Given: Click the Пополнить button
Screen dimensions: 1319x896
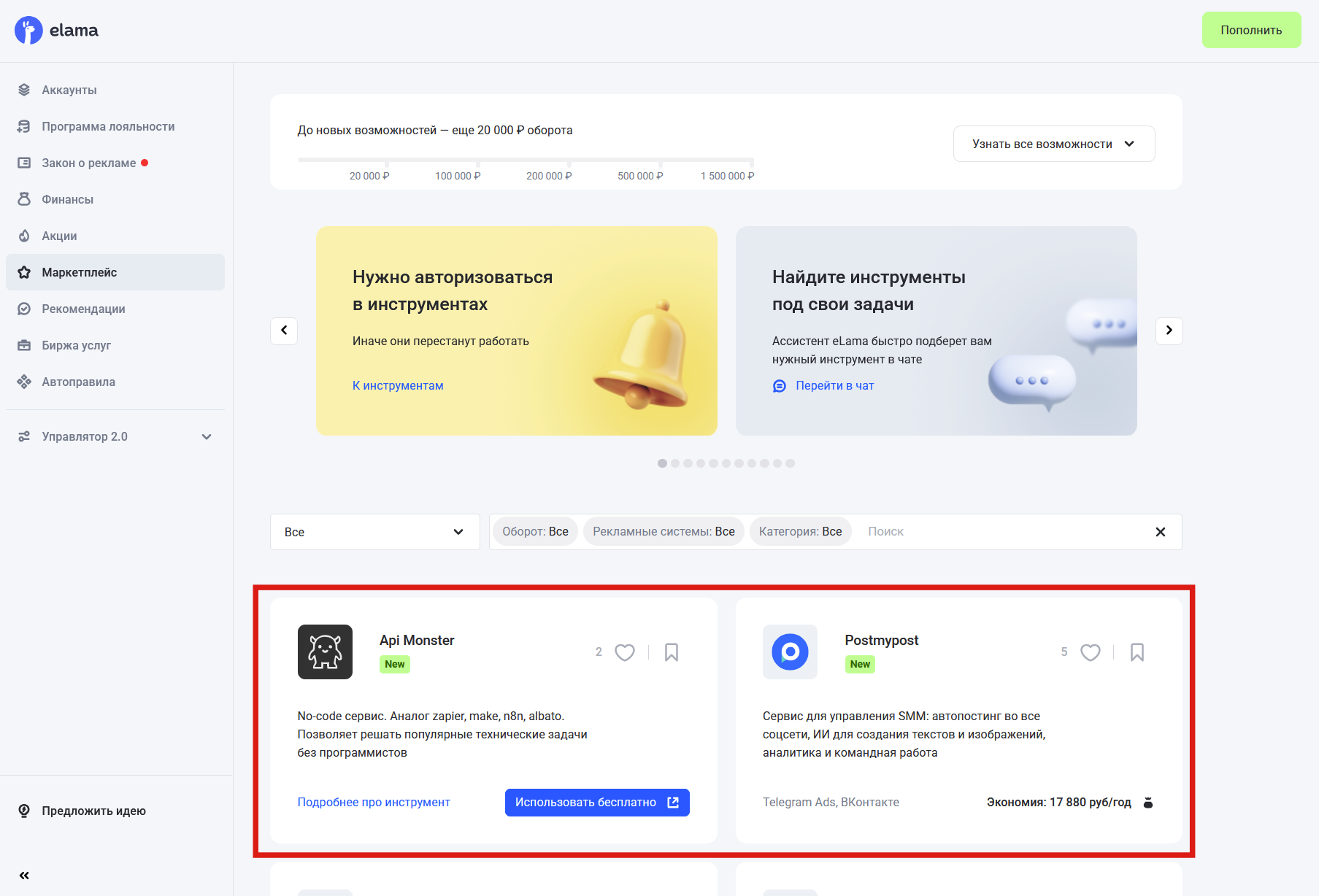Looking at the screenshot, I should tap(1251, 30).
